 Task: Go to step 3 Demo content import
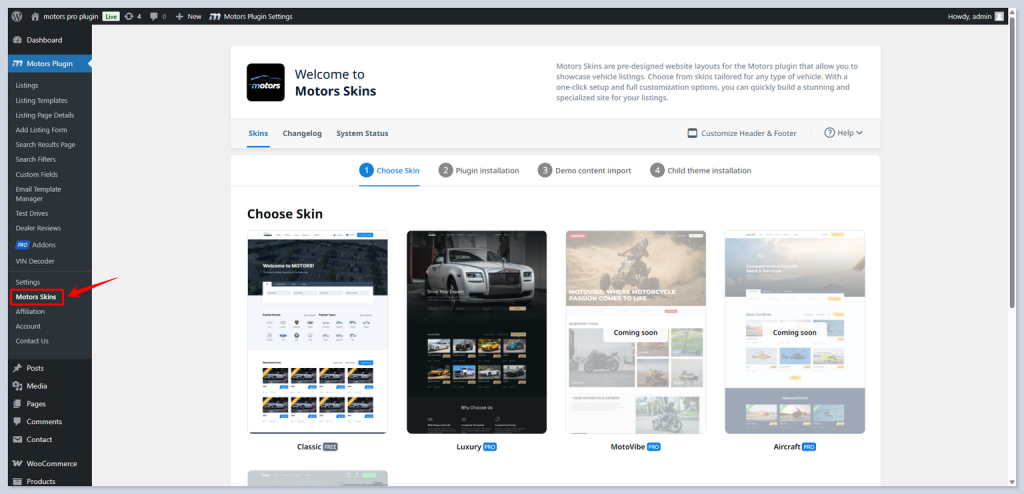585,170
